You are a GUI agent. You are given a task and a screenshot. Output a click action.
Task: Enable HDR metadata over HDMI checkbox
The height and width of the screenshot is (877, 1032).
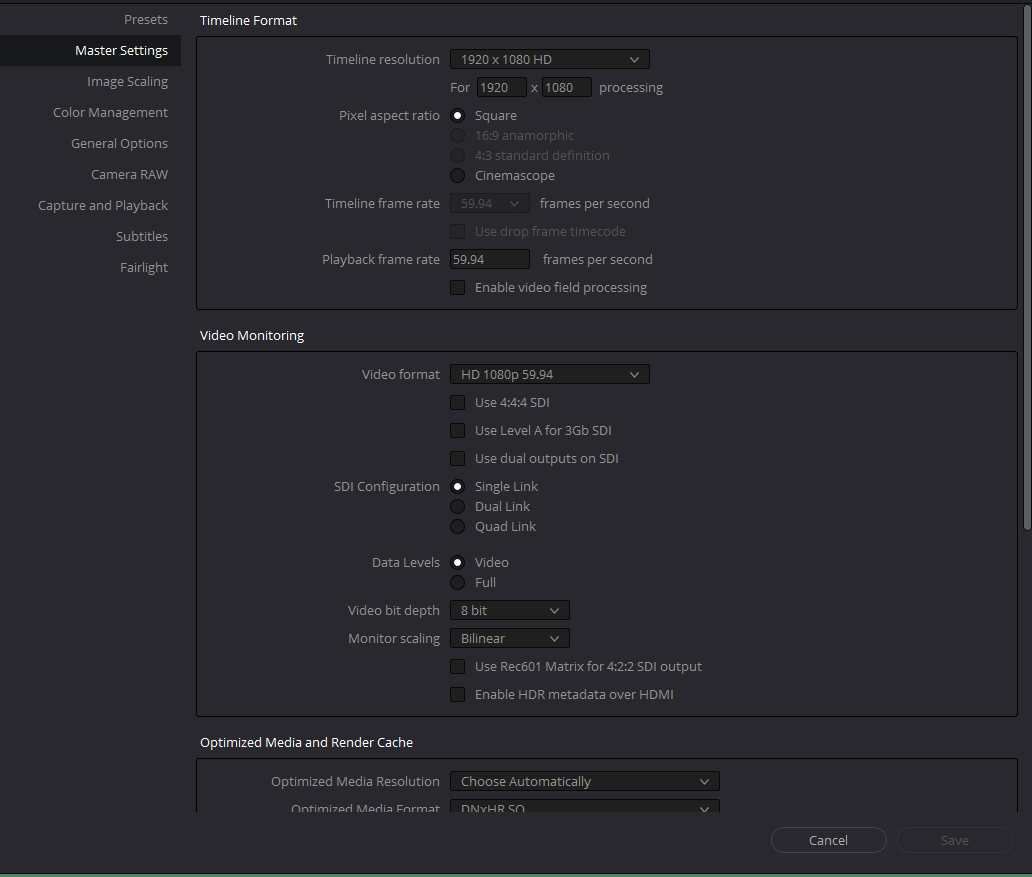tap(457, 695)
